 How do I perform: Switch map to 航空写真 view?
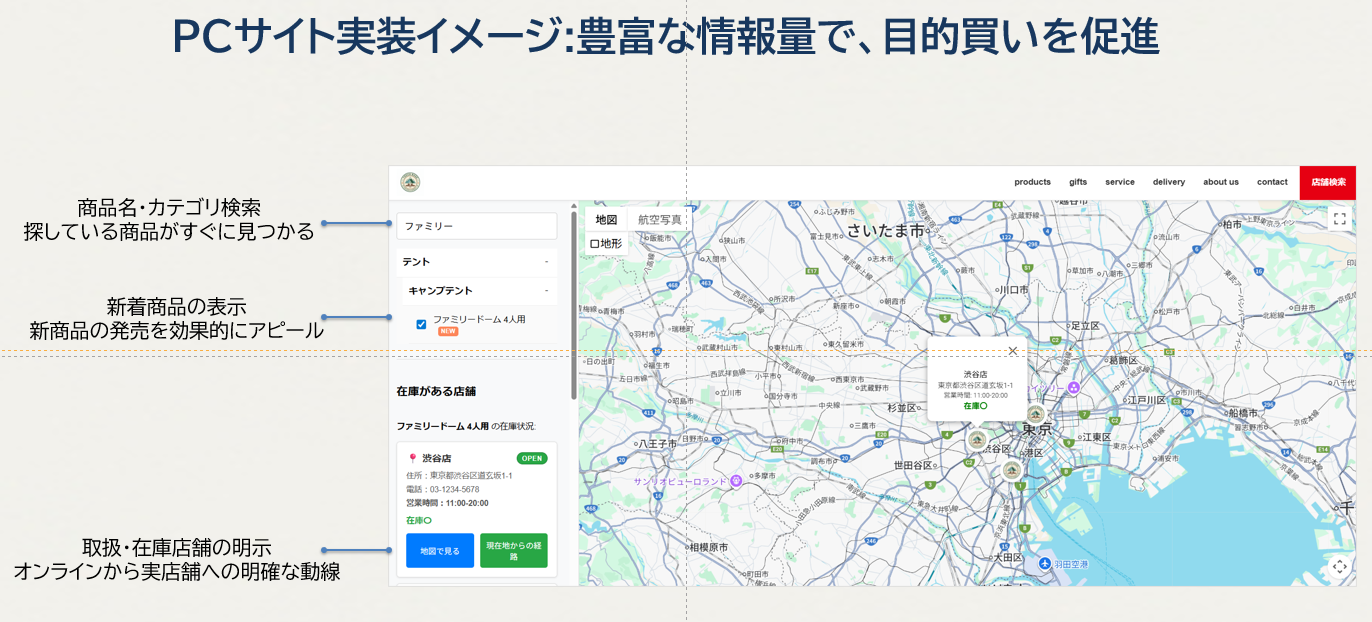click(x=659, y=220)
